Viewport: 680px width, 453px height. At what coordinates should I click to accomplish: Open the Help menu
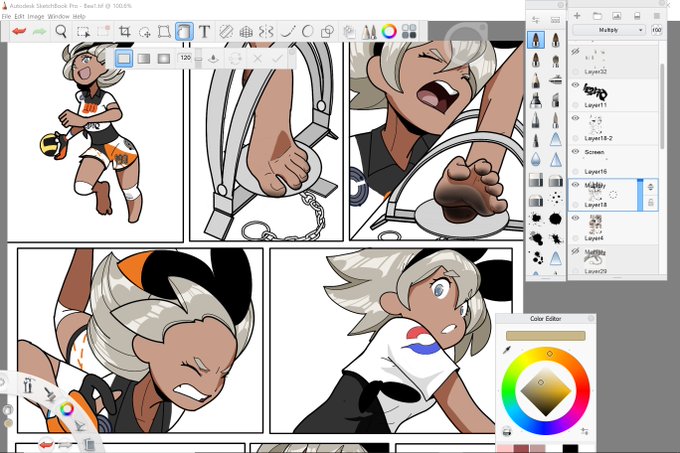coord(79,16)
